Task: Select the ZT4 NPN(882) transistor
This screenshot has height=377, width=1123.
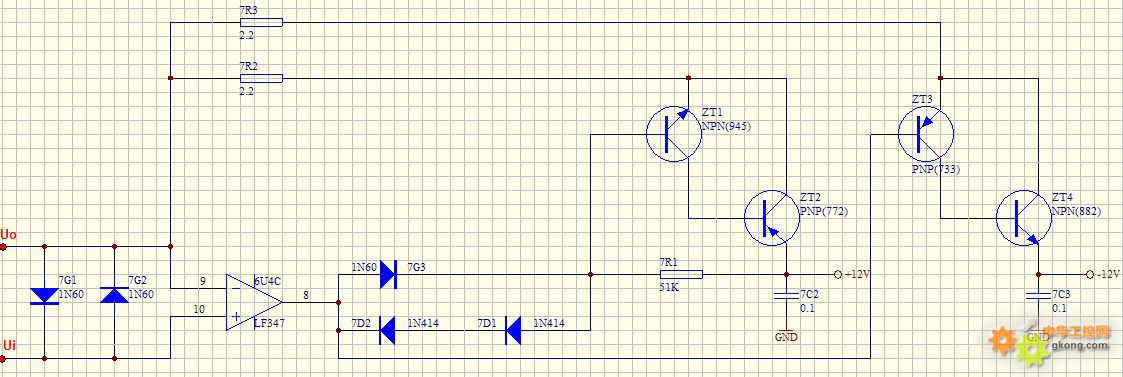Action: coord(1024,217)
